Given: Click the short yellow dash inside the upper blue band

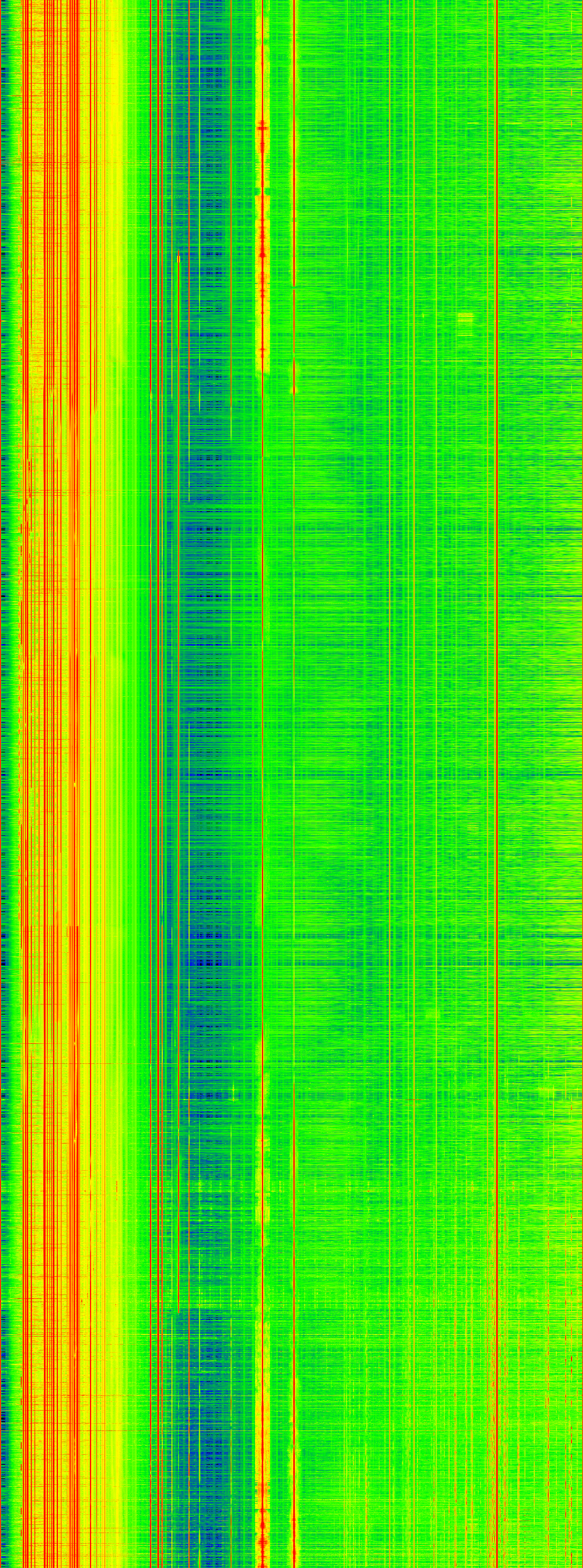Looking at the screenshot, I should [x=179, y=258].
